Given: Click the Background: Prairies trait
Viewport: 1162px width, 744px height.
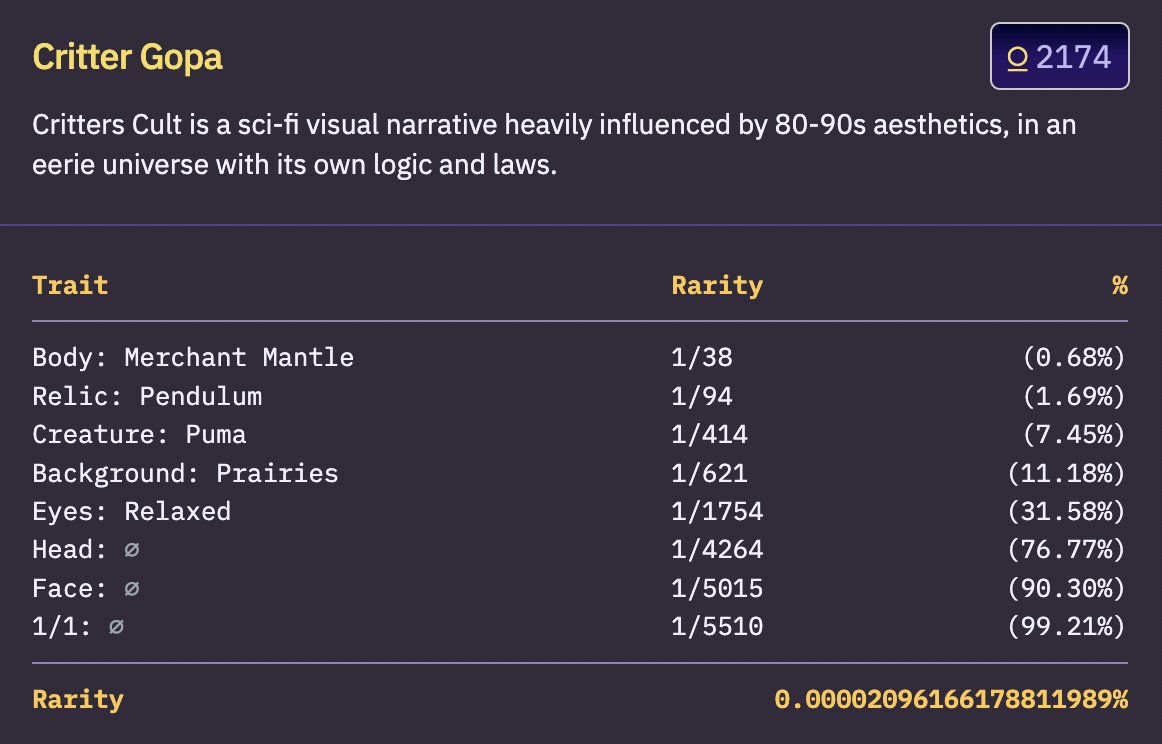Looking at the screenshot, I should coord(185,473).
